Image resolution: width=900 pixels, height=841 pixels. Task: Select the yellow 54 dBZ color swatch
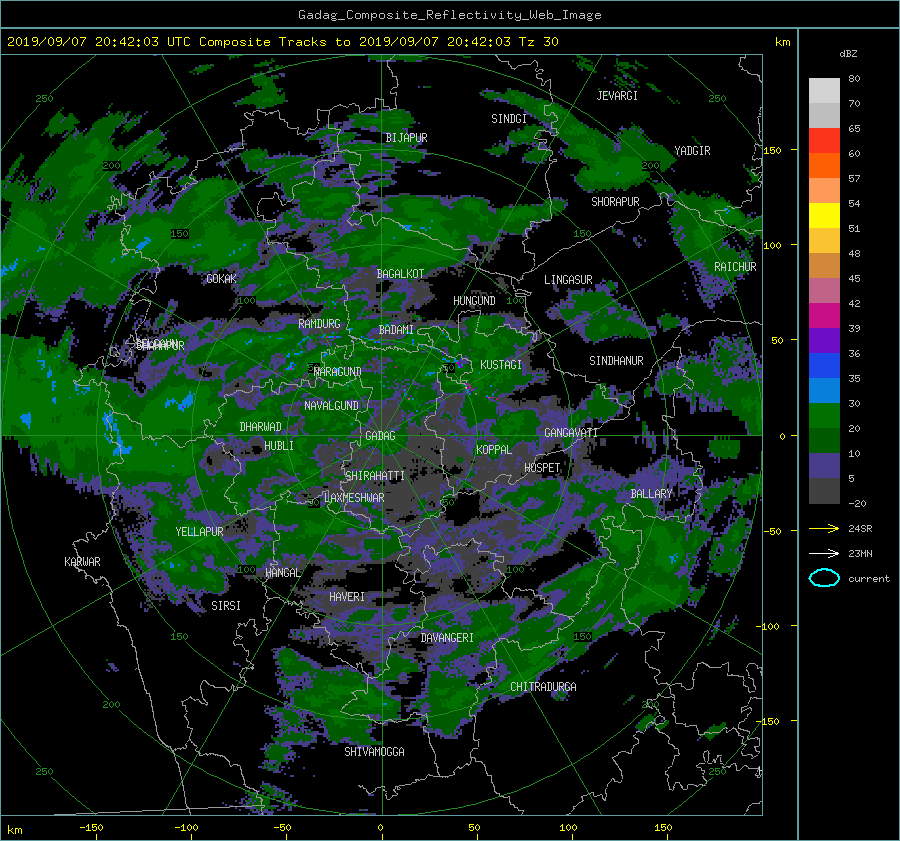824,216
